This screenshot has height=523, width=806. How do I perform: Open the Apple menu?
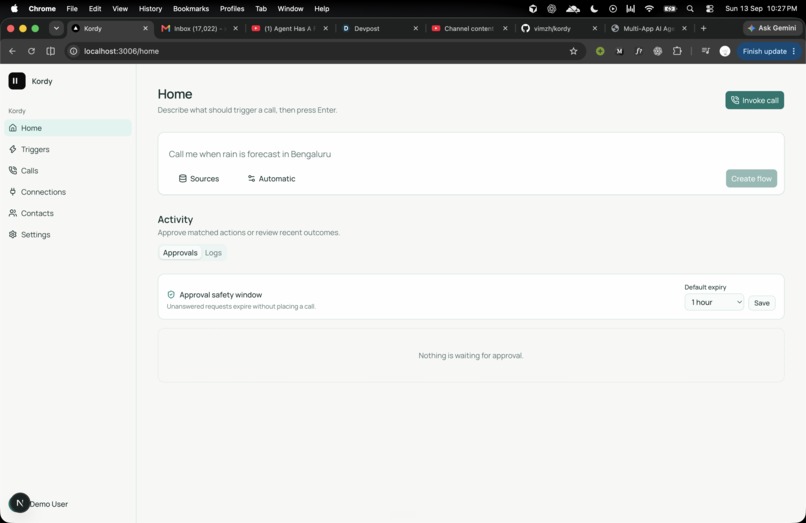click(14, 8)
